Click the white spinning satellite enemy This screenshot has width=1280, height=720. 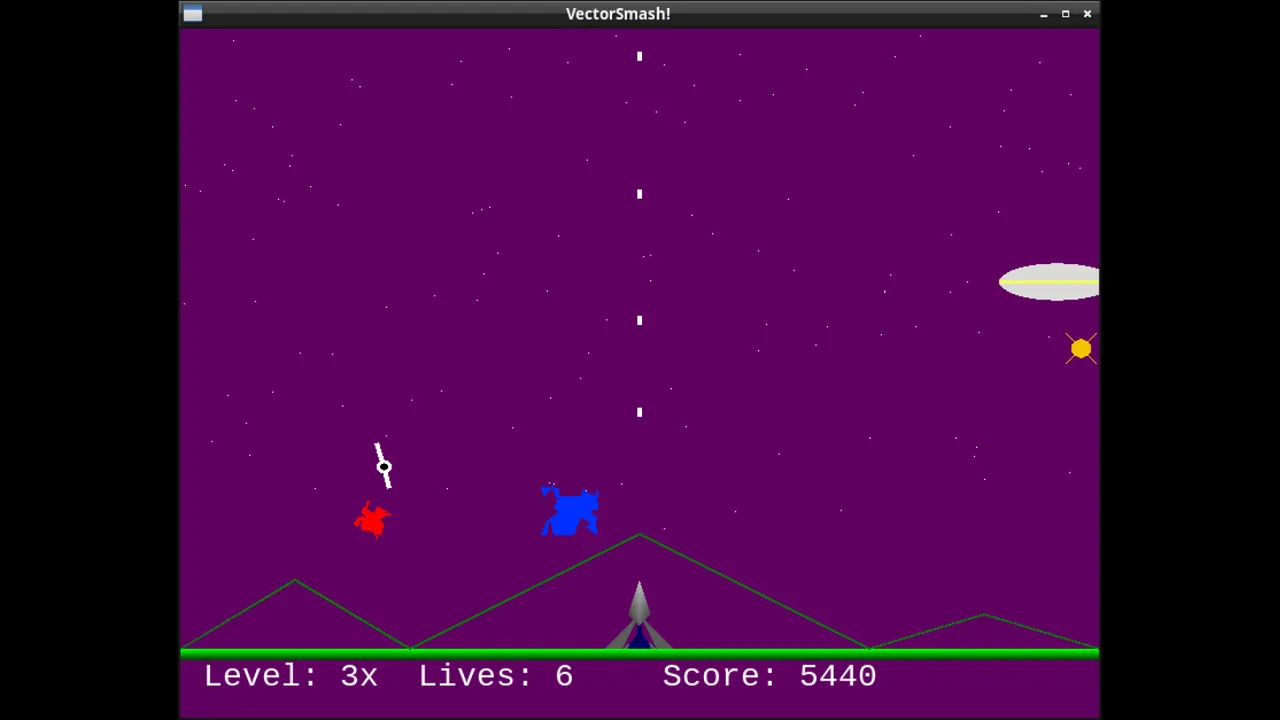tap(383, 466)
